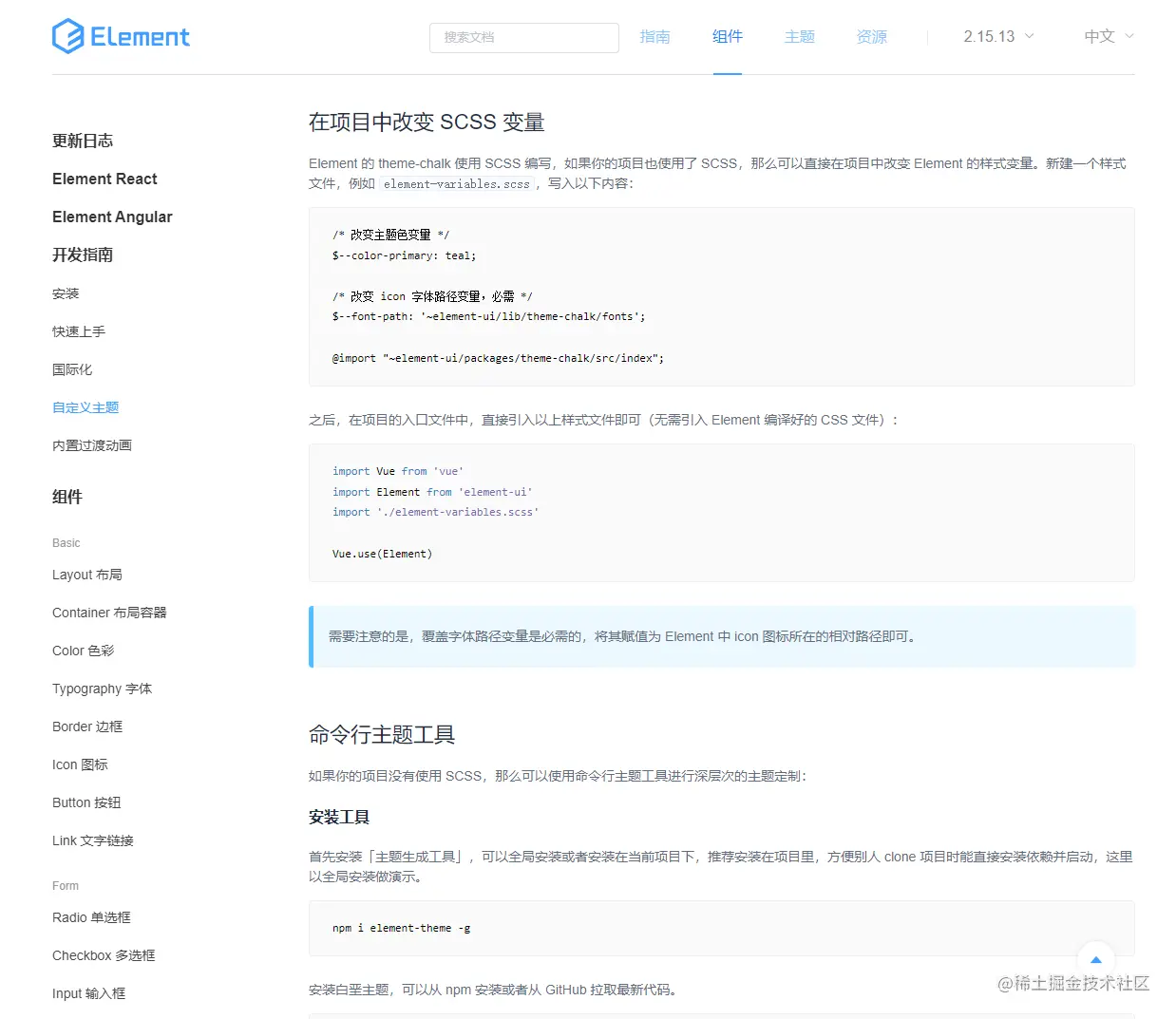Click the $--font-path code line
Image resolution: width=1176 pixels, height=1019 pixels.
[x=488, y=316]
